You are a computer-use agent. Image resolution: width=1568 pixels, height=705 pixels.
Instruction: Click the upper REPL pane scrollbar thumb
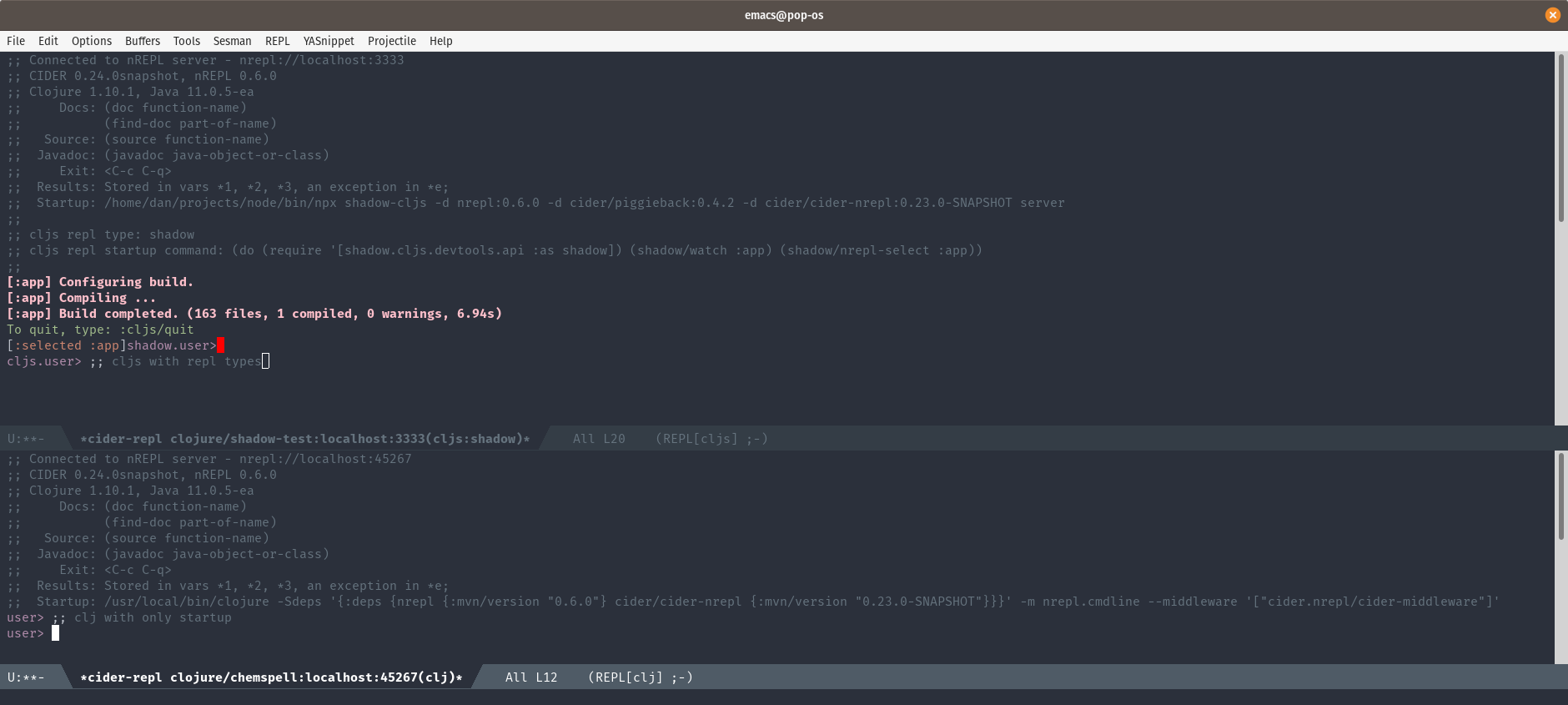[1561, 138]
